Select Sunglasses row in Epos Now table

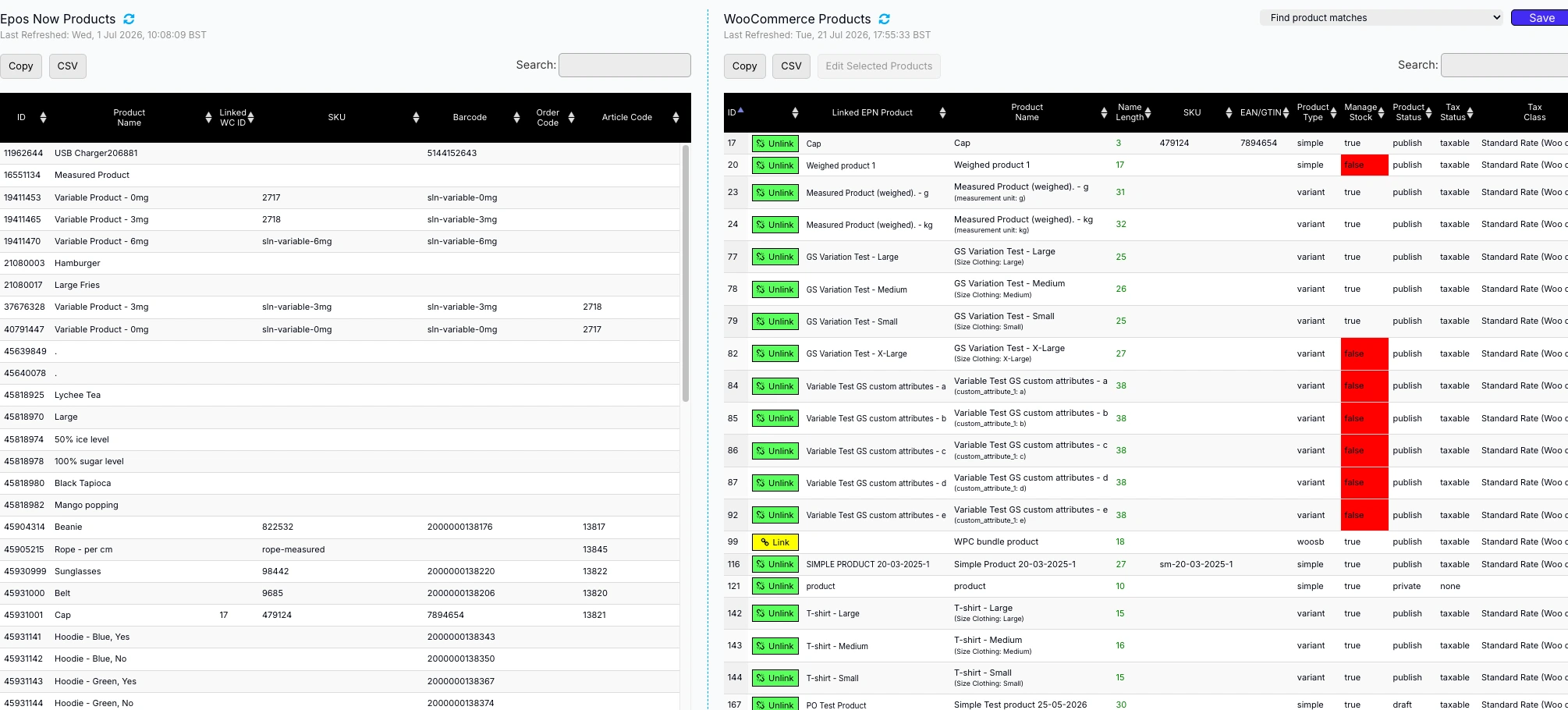(340, 571)
